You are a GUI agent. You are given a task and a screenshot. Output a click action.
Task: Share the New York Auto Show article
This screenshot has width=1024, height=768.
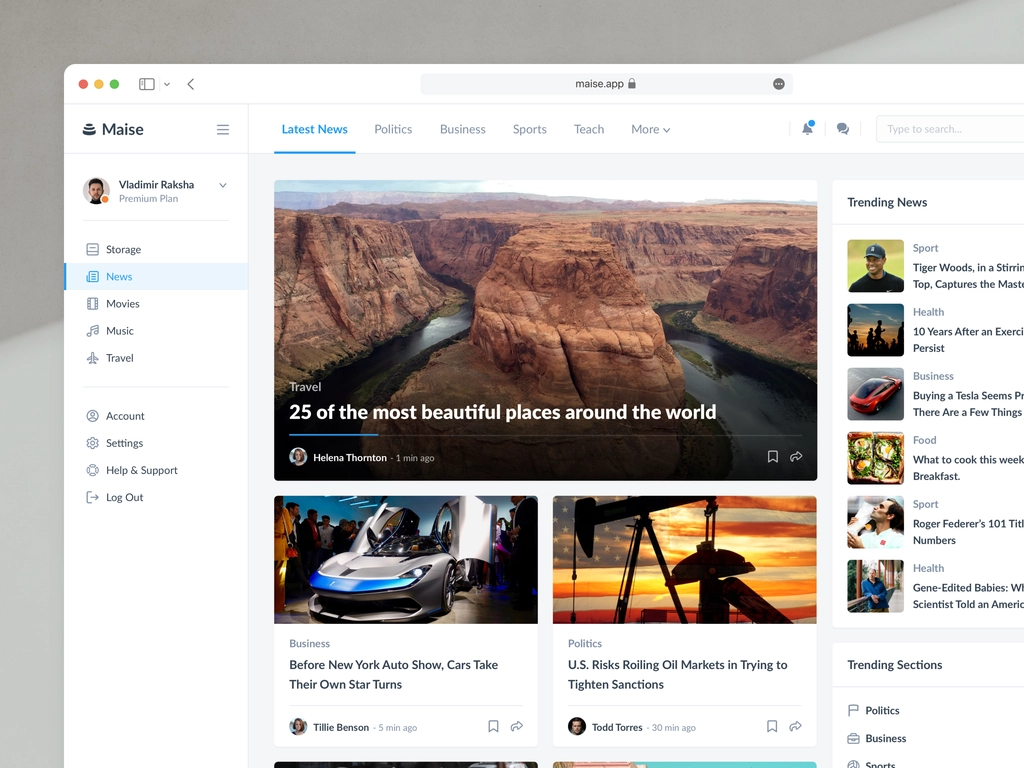pos(517,727)
